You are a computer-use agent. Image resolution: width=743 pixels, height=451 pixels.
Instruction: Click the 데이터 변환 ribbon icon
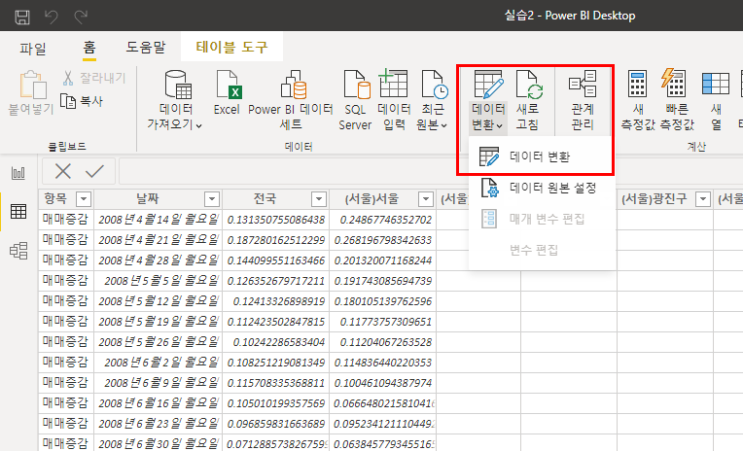(489, 84)
